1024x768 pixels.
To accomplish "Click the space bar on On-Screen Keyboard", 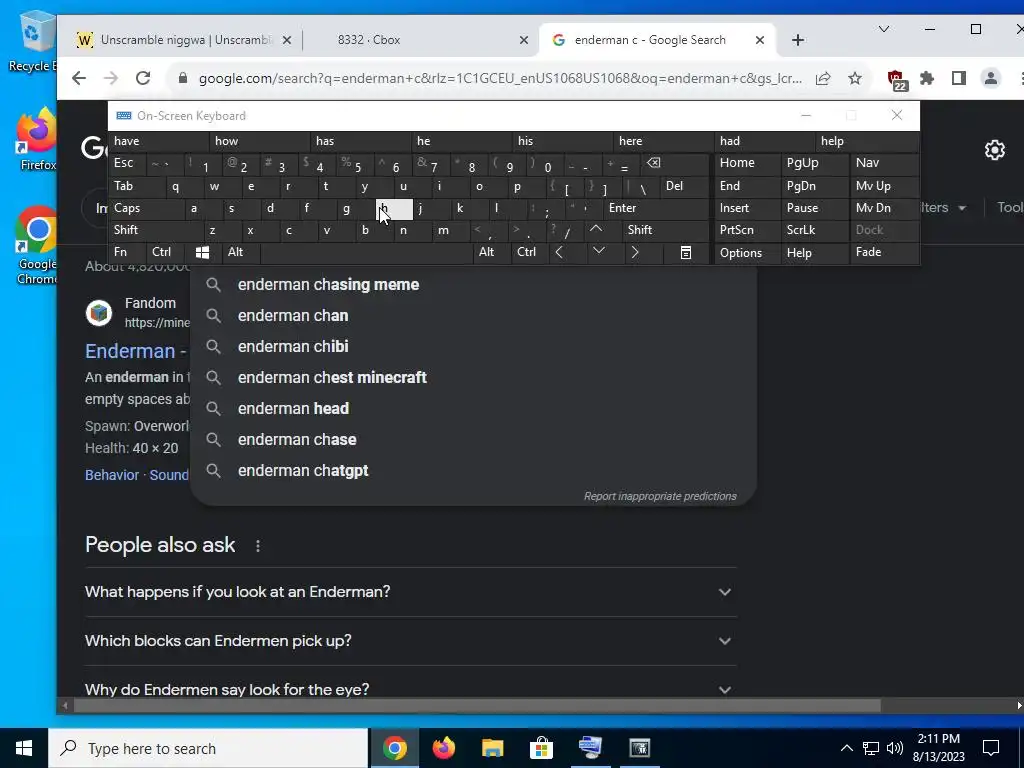I will point(367,252).
